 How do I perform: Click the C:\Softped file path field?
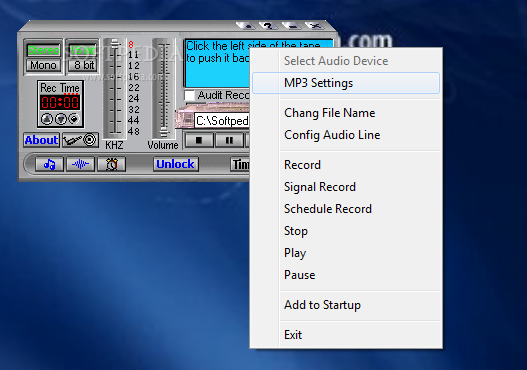pyautogui.click(x=222, y=121)
